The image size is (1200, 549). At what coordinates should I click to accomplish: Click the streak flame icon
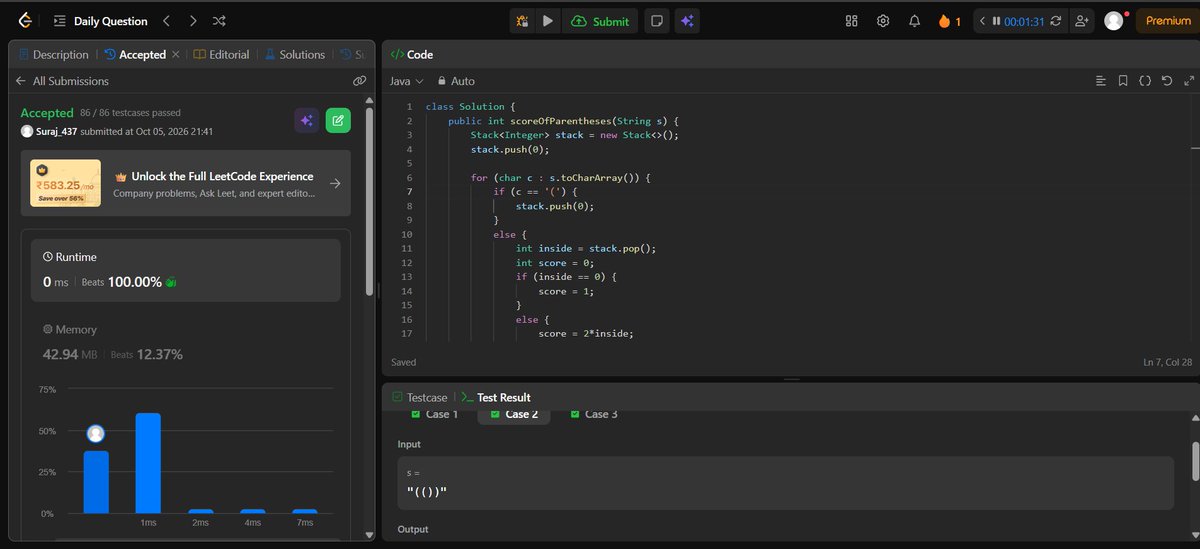pyautogui.click(x=944, y=21)
